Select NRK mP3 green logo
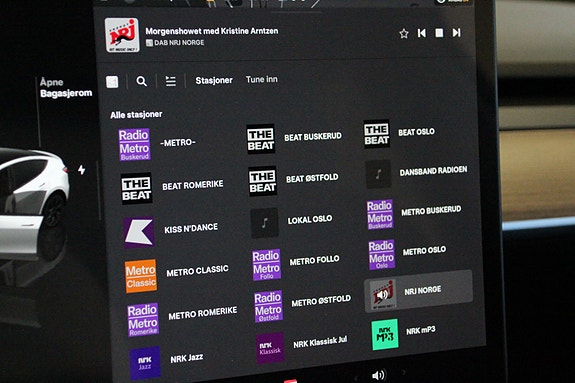This screenshot has width=575, height=383. click(385, 334)
